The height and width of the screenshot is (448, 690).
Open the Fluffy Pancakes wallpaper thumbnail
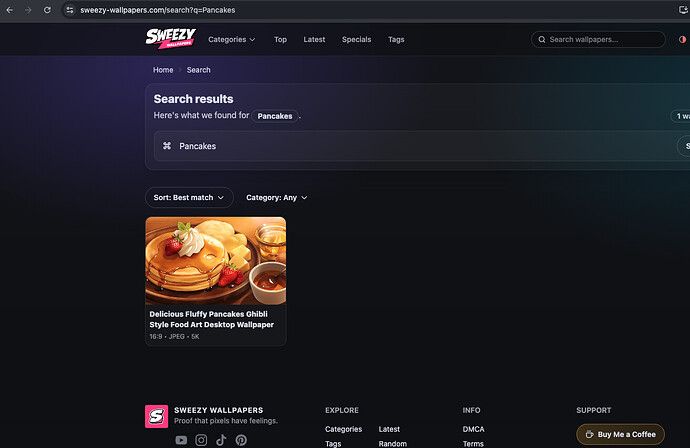(215, 260)
